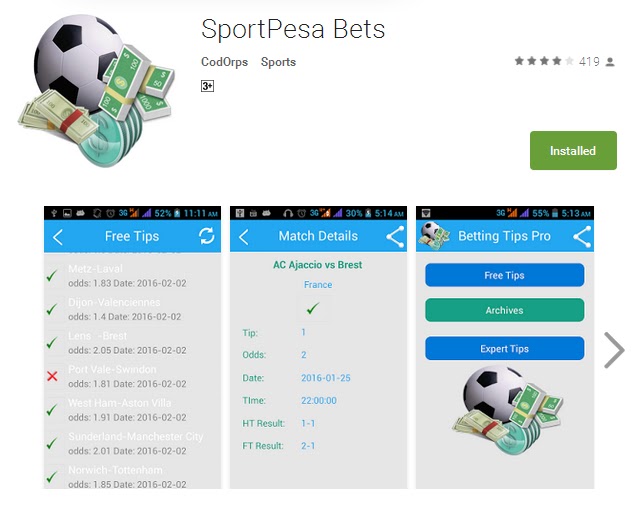Image resolution: width=639 pixels, height=515 pixels.
Task: Show next screenshots with the right chevron
Action: [x=614, y=350]
